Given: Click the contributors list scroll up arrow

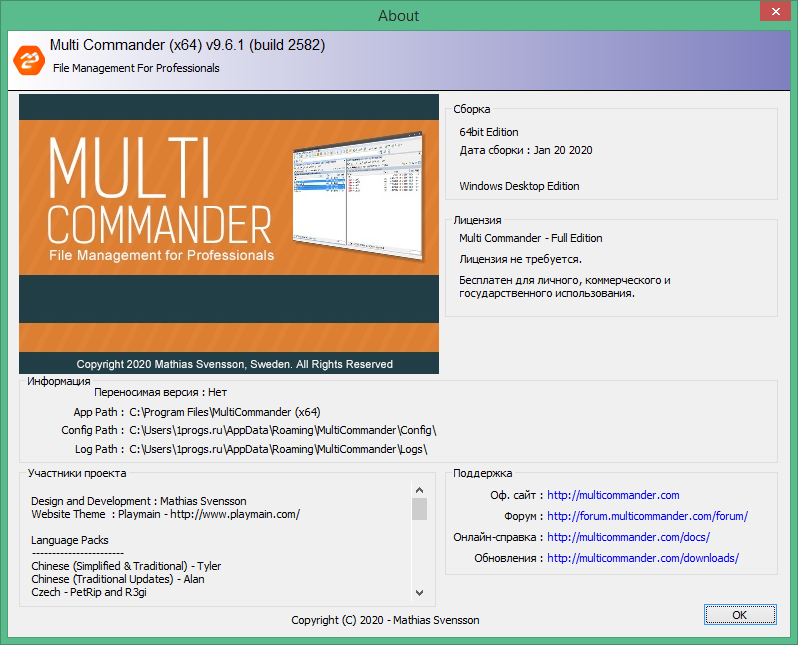Looking at the screenshot, I should point(419,490).
